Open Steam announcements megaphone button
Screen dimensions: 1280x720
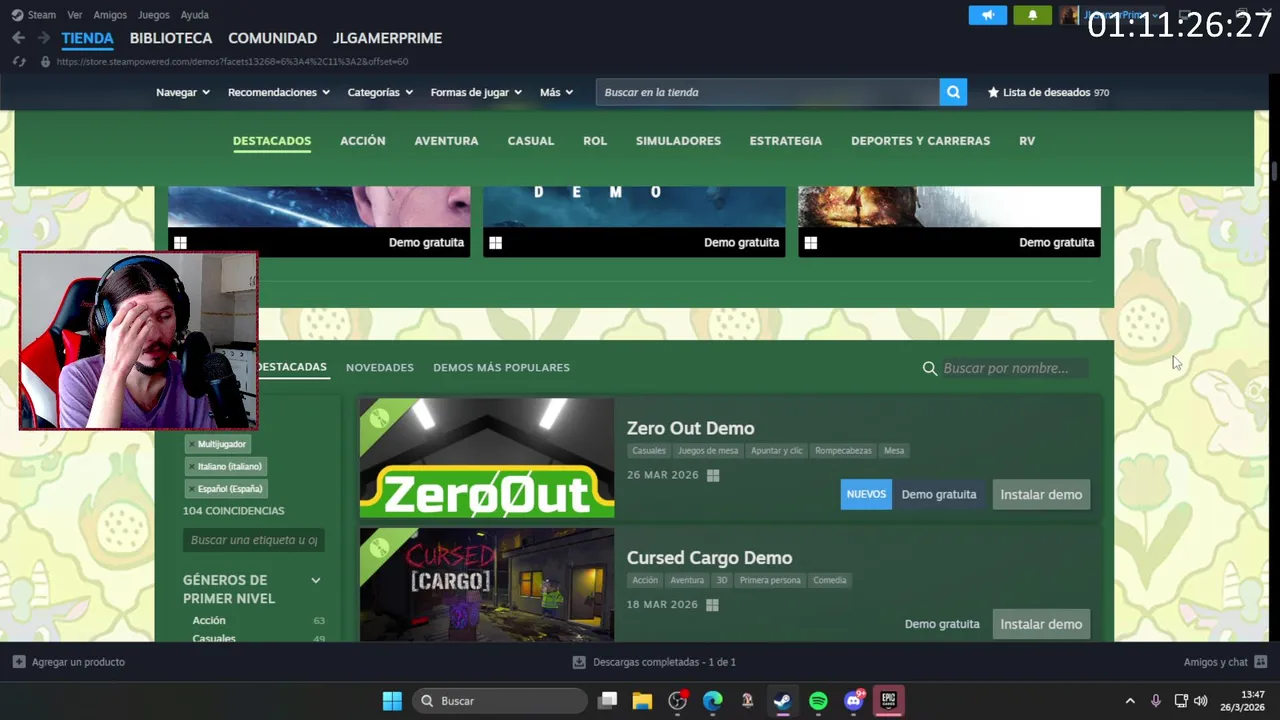(987, 15)
